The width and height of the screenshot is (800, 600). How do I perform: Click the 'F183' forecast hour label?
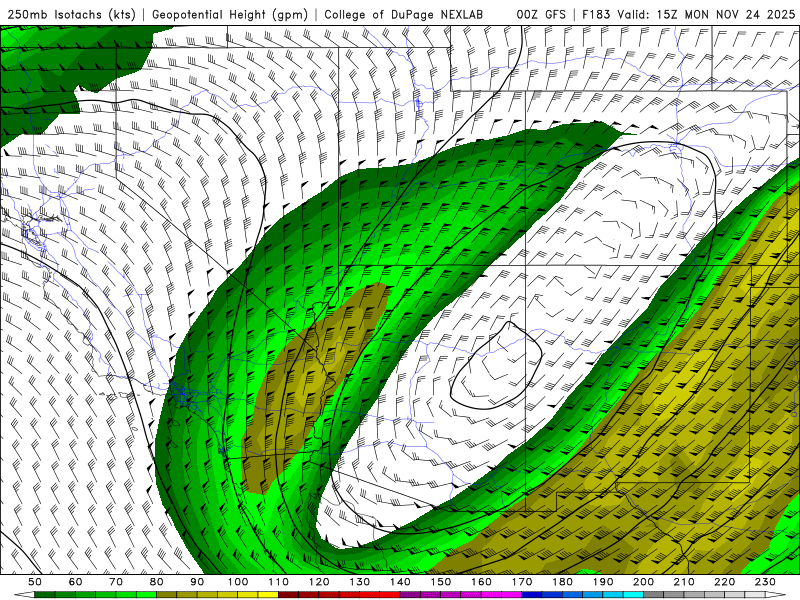[x=596, y=15]
